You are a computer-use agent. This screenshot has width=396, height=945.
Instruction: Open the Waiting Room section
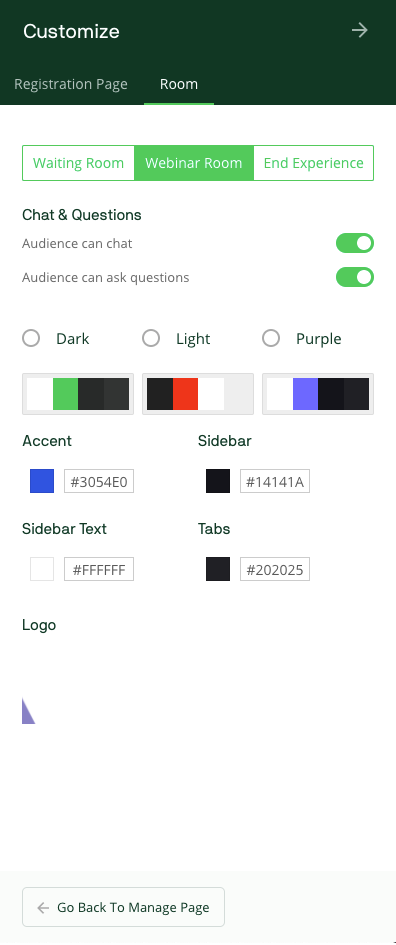point(78,163)
